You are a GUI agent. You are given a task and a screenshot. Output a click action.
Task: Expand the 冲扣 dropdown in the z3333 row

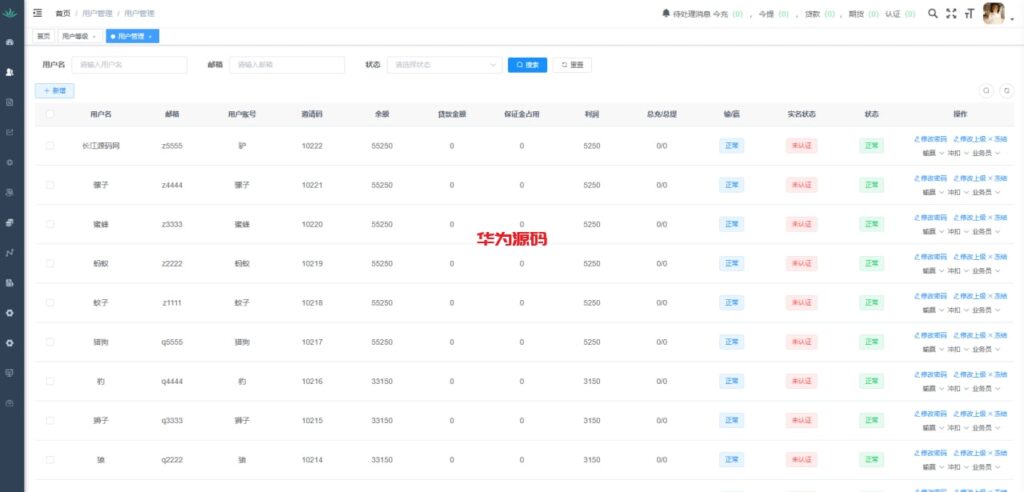(958, 231)
